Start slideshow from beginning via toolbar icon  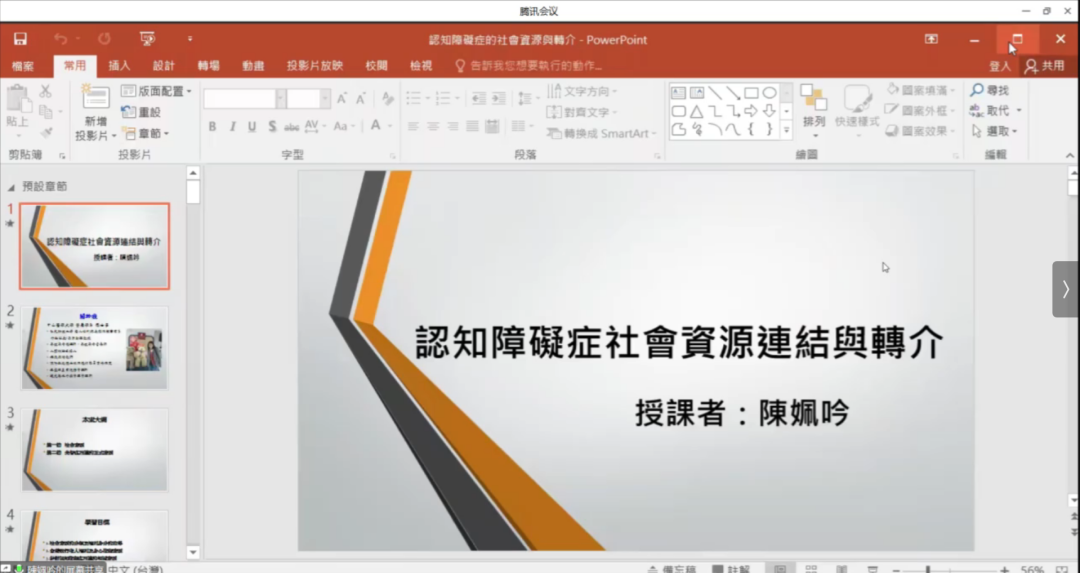click(147, 39)
